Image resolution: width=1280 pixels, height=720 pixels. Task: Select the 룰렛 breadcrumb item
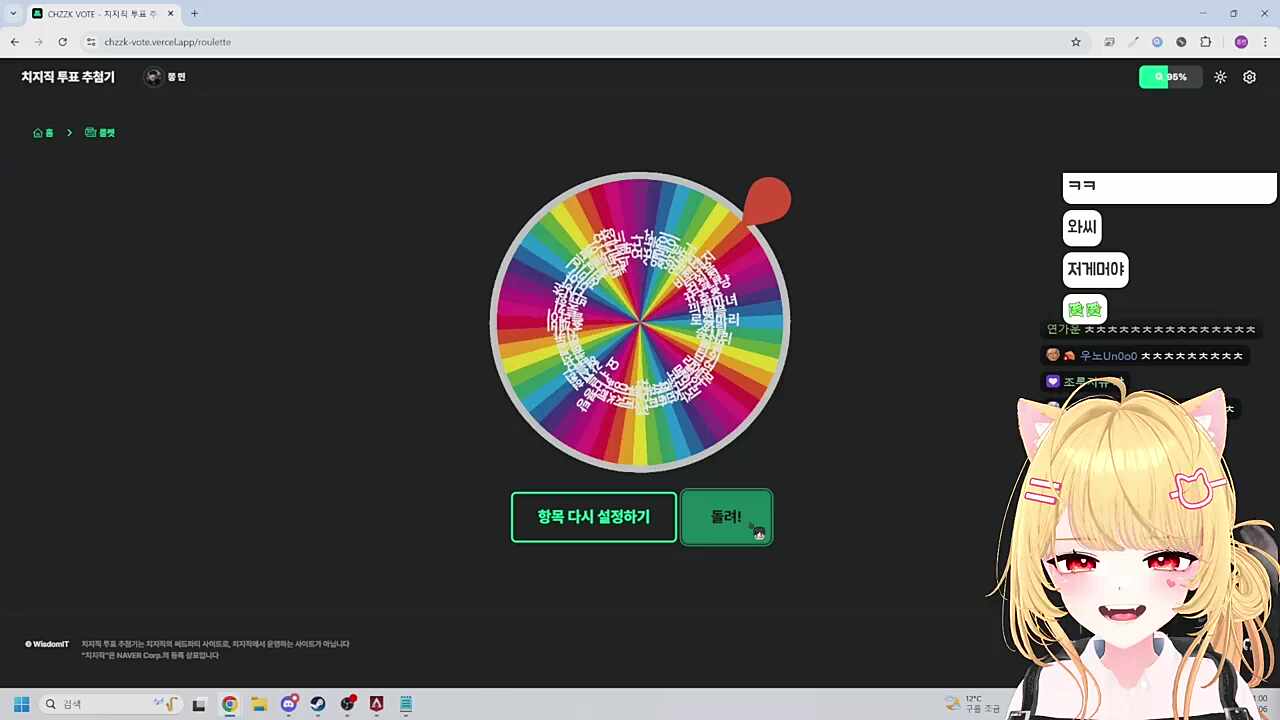click(100, 133)
